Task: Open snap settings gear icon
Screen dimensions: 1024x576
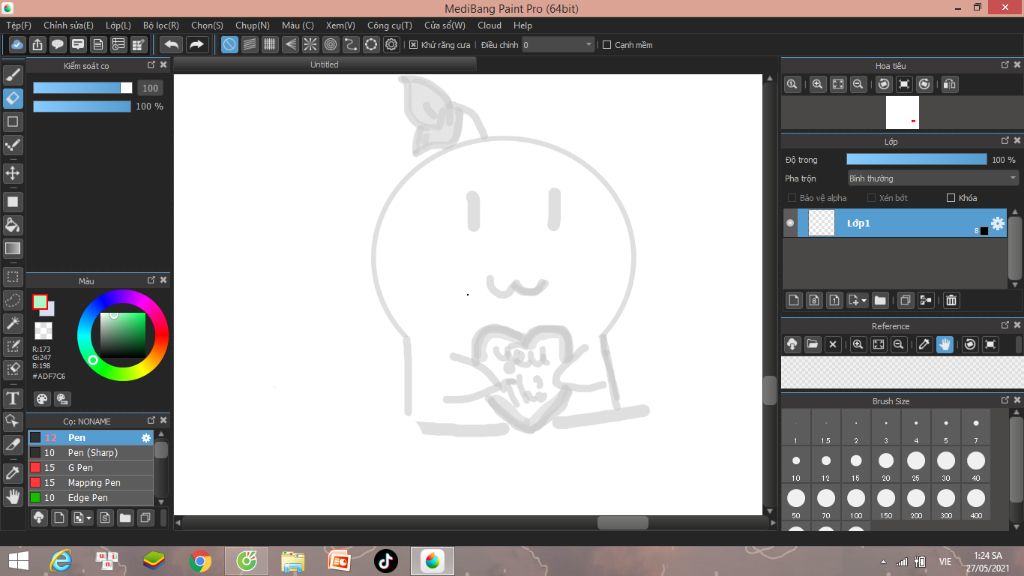Action: point(391,44)
